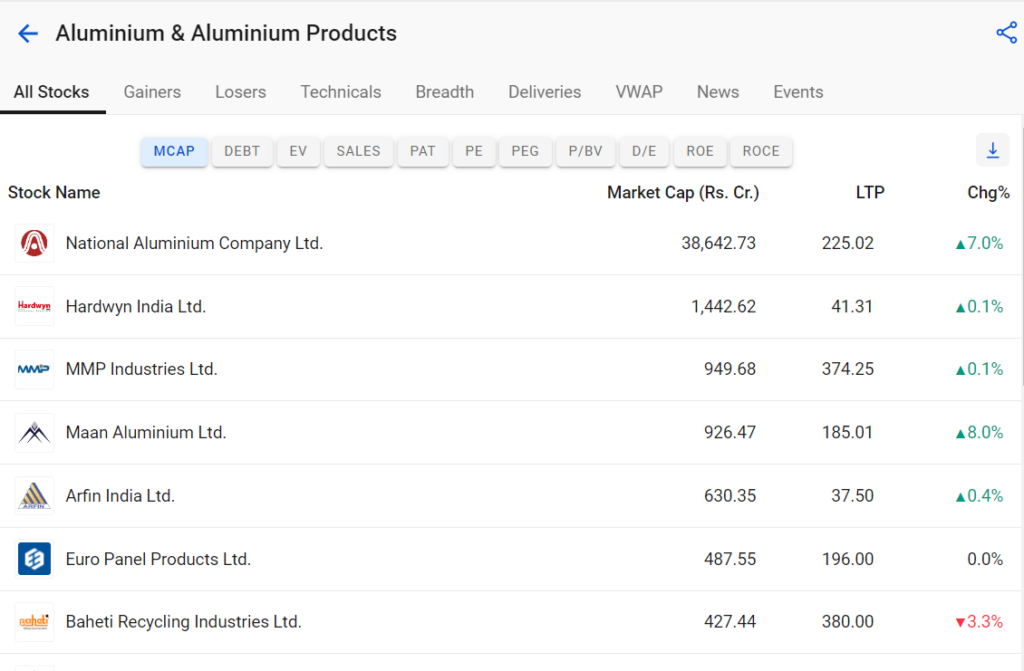
Task: Click the page title Aluminium & Aluminium Products
Action: [x=226, y=33]
